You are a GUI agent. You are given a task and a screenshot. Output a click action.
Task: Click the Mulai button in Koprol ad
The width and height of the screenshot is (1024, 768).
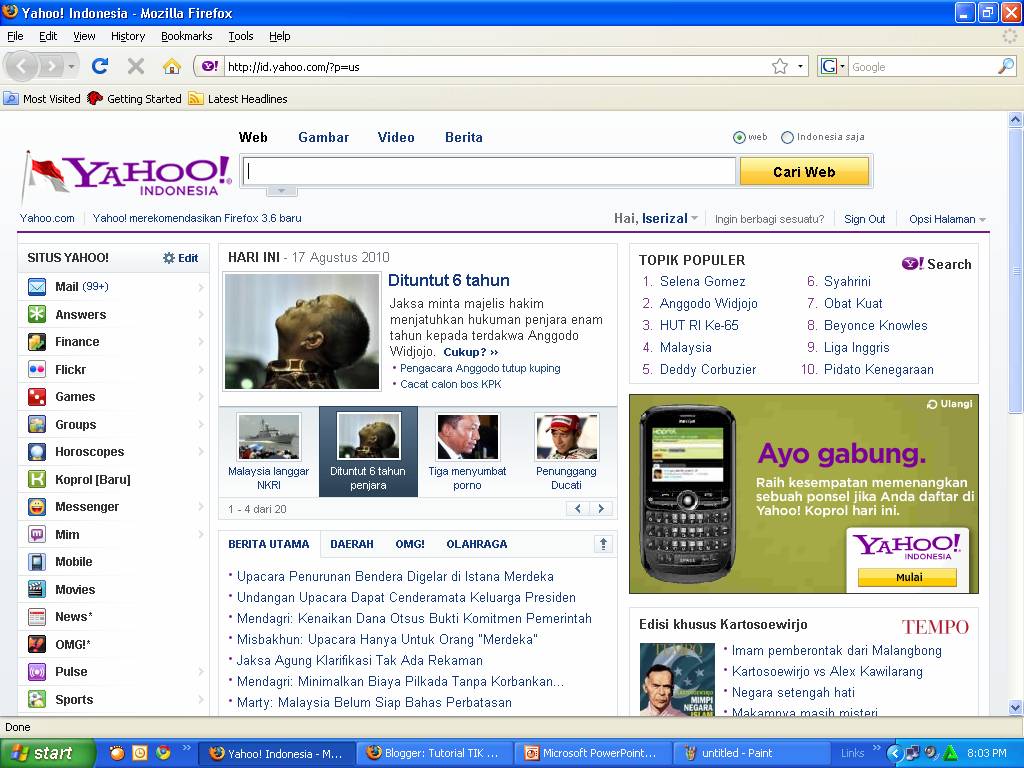[x=907, y=577]
